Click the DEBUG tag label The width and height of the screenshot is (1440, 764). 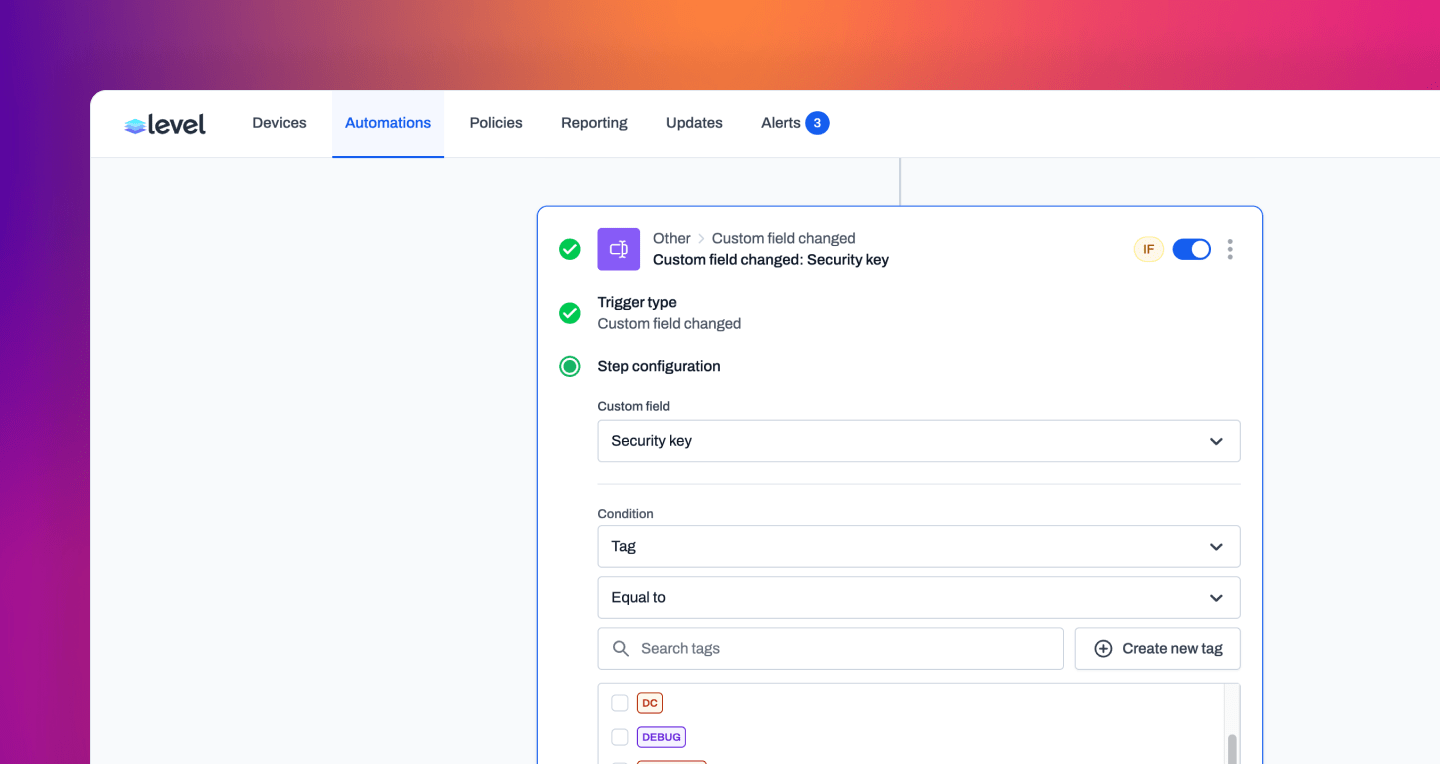[661, 737]
